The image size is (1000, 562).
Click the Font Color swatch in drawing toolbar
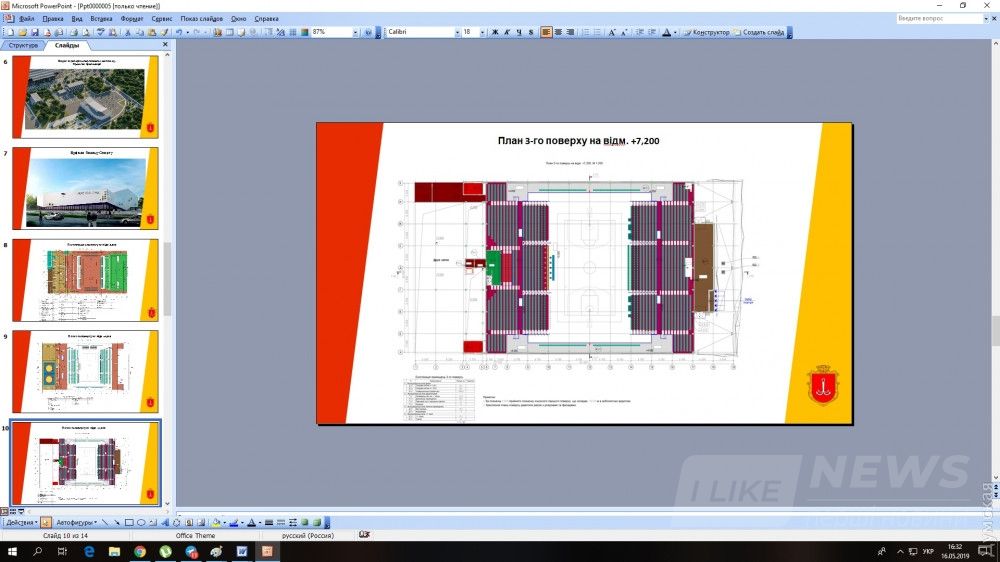pos(251,522)
